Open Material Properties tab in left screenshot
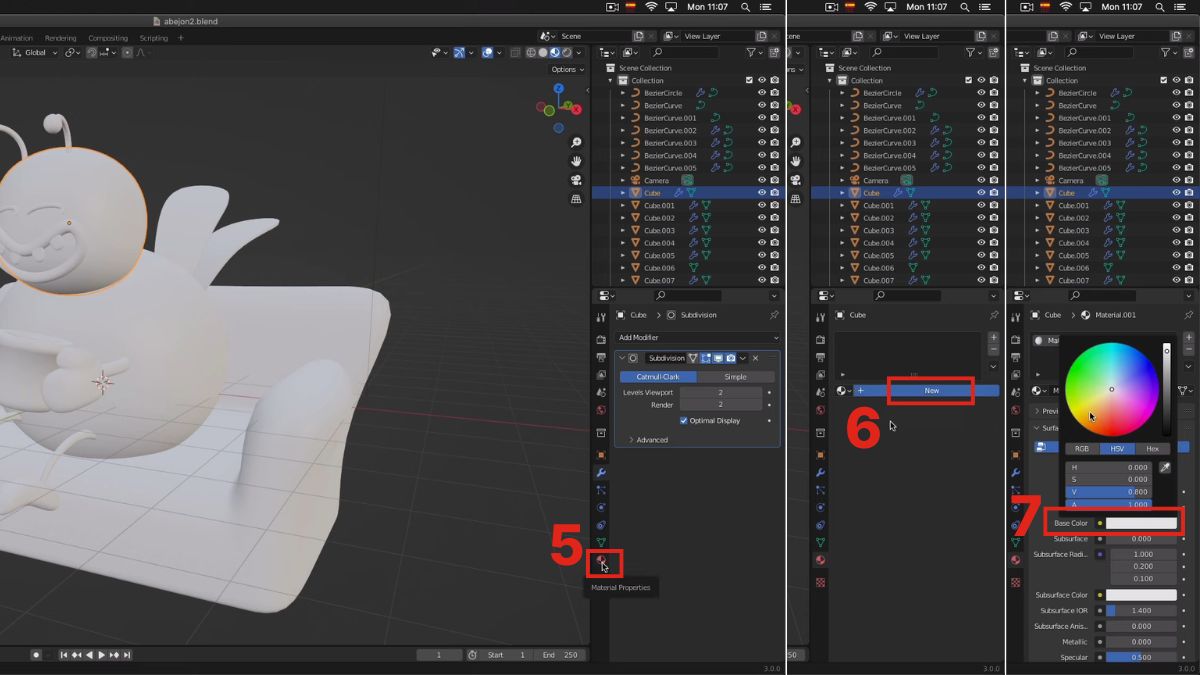The height and width of the screenshot is (675, 1200). pyautogui.click(x=601, y=561)
